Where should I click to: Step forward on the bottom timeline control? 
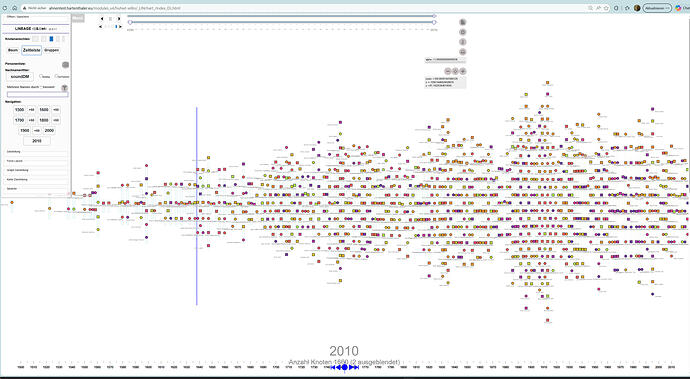click(351, 367)
